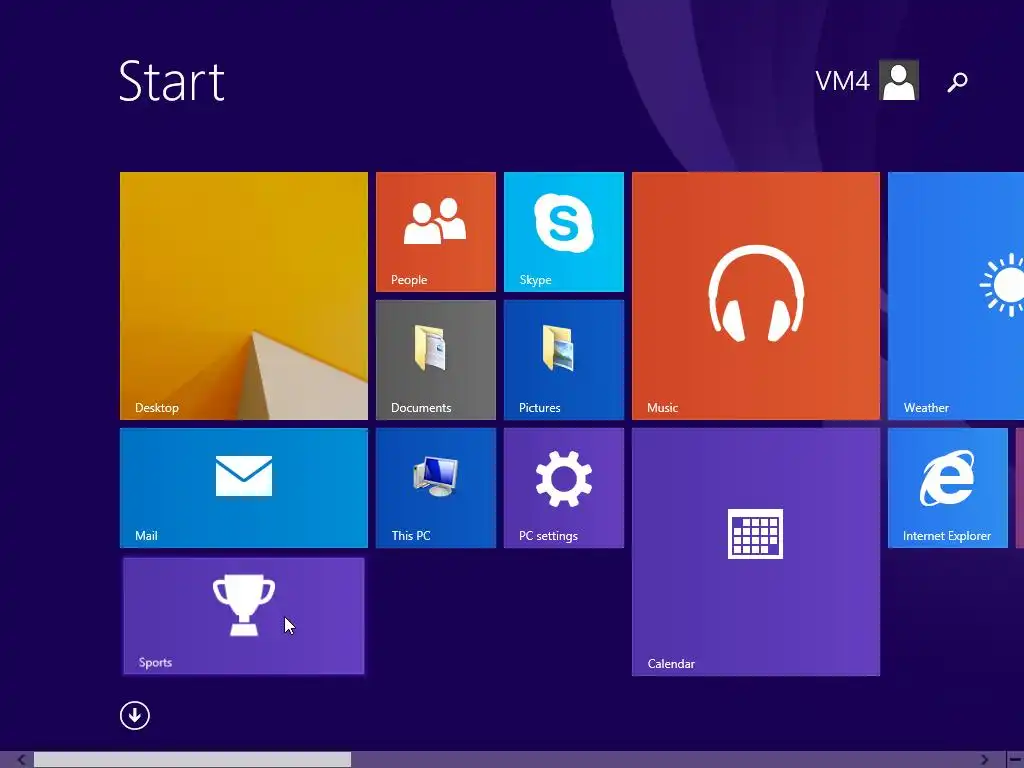The width and height of the screenshot is (1024, 768).
Task: Open the Weather tile
Action: point(956,296)
